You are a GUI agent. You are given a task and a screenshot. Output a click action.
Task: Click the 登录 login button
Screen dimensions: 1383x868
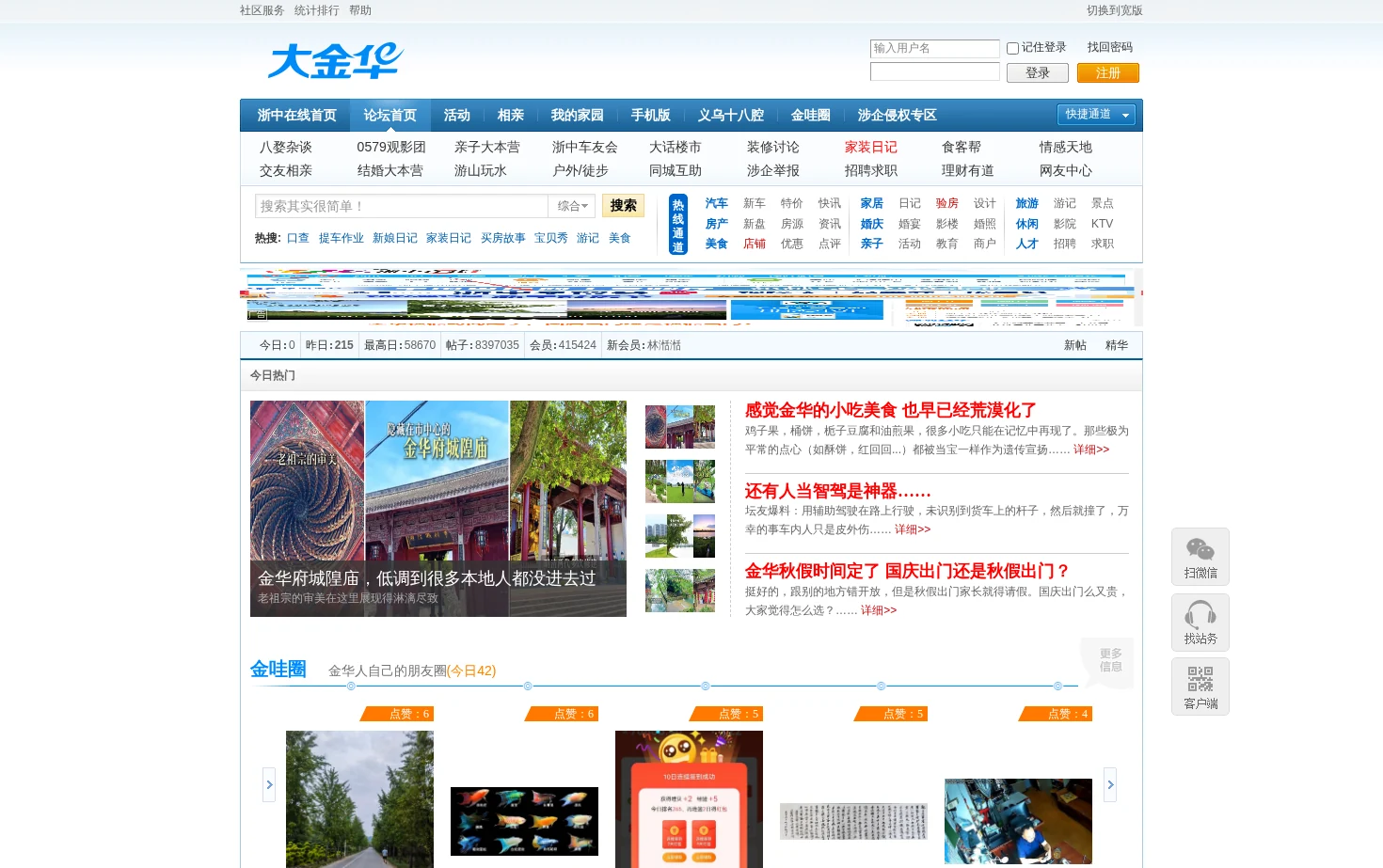click(1038, 72)
